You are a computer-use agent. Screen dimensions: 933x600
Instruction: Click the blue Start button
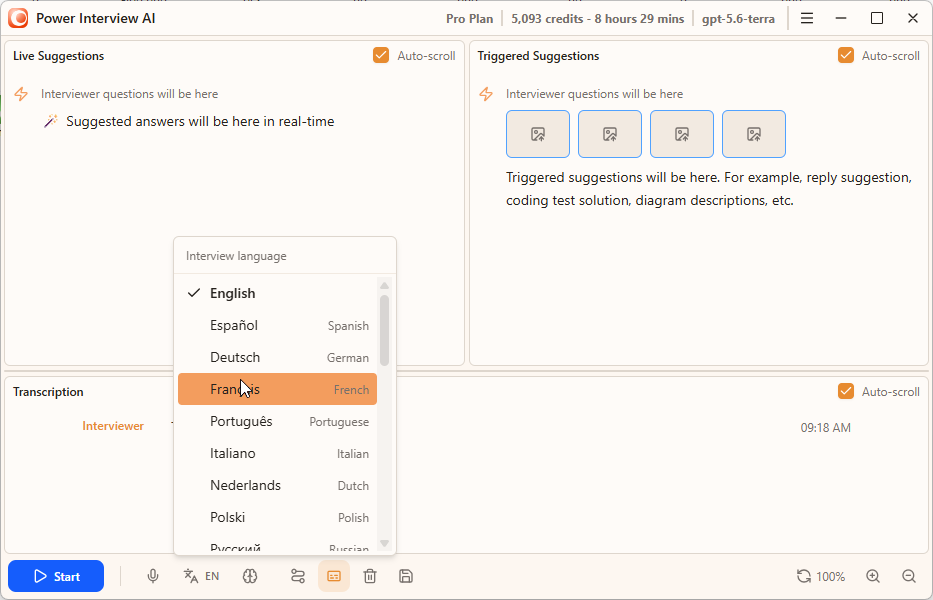click(56, 576)
